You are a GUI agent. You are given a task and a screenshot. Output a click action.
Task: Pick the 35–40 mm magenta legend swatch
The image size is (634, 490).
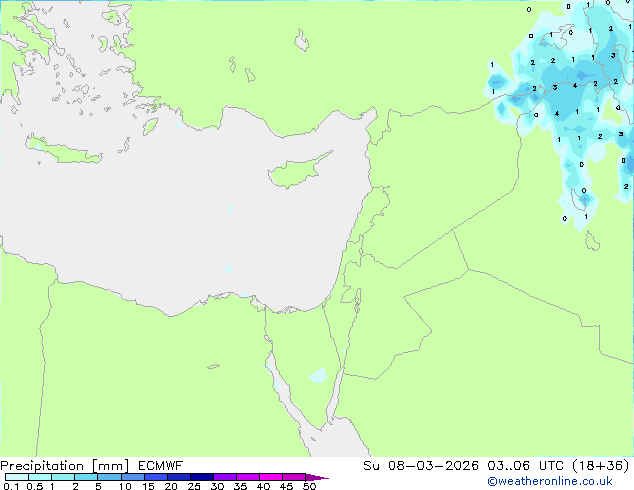(x=248, y=477)
